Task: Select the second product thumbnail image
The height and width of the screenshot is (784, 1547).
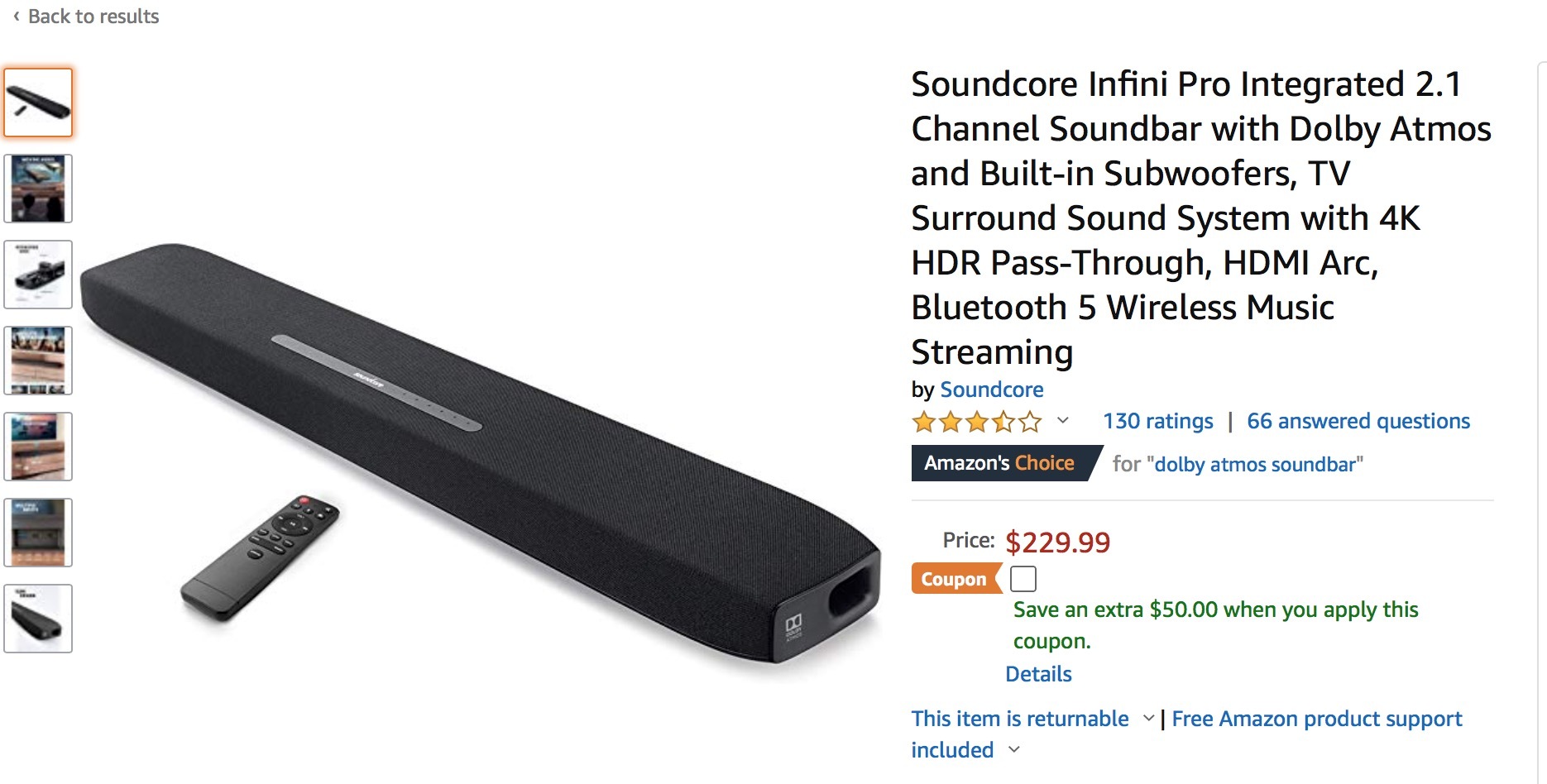Action: [x=38, y=189]
